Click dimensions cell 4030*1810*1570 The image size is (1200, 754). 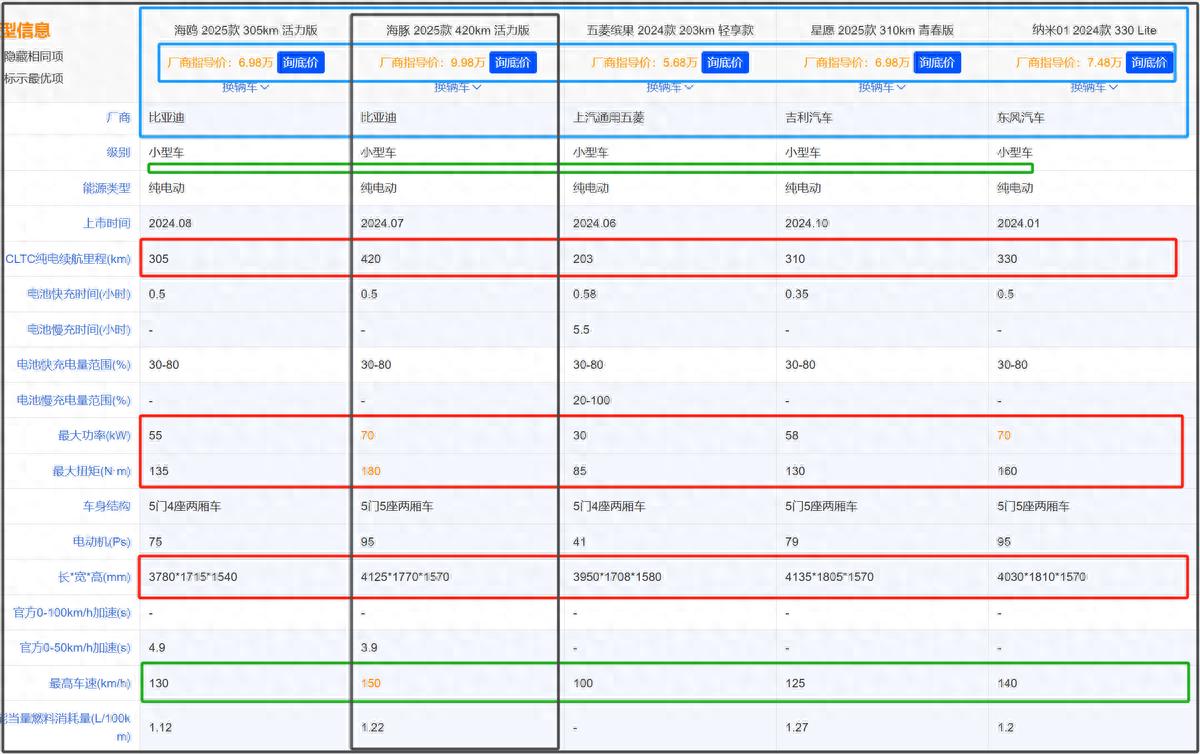pos(1041,577)
